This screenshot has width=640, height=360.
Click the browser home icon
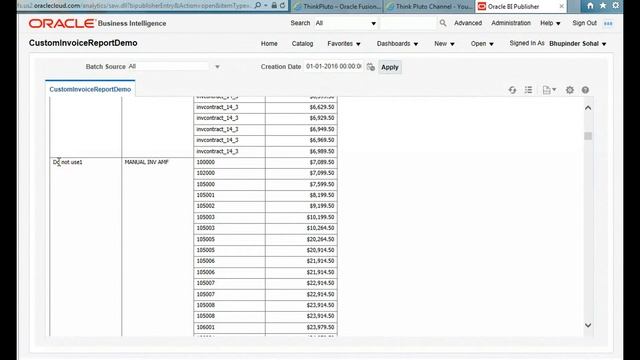coord(590,6)
